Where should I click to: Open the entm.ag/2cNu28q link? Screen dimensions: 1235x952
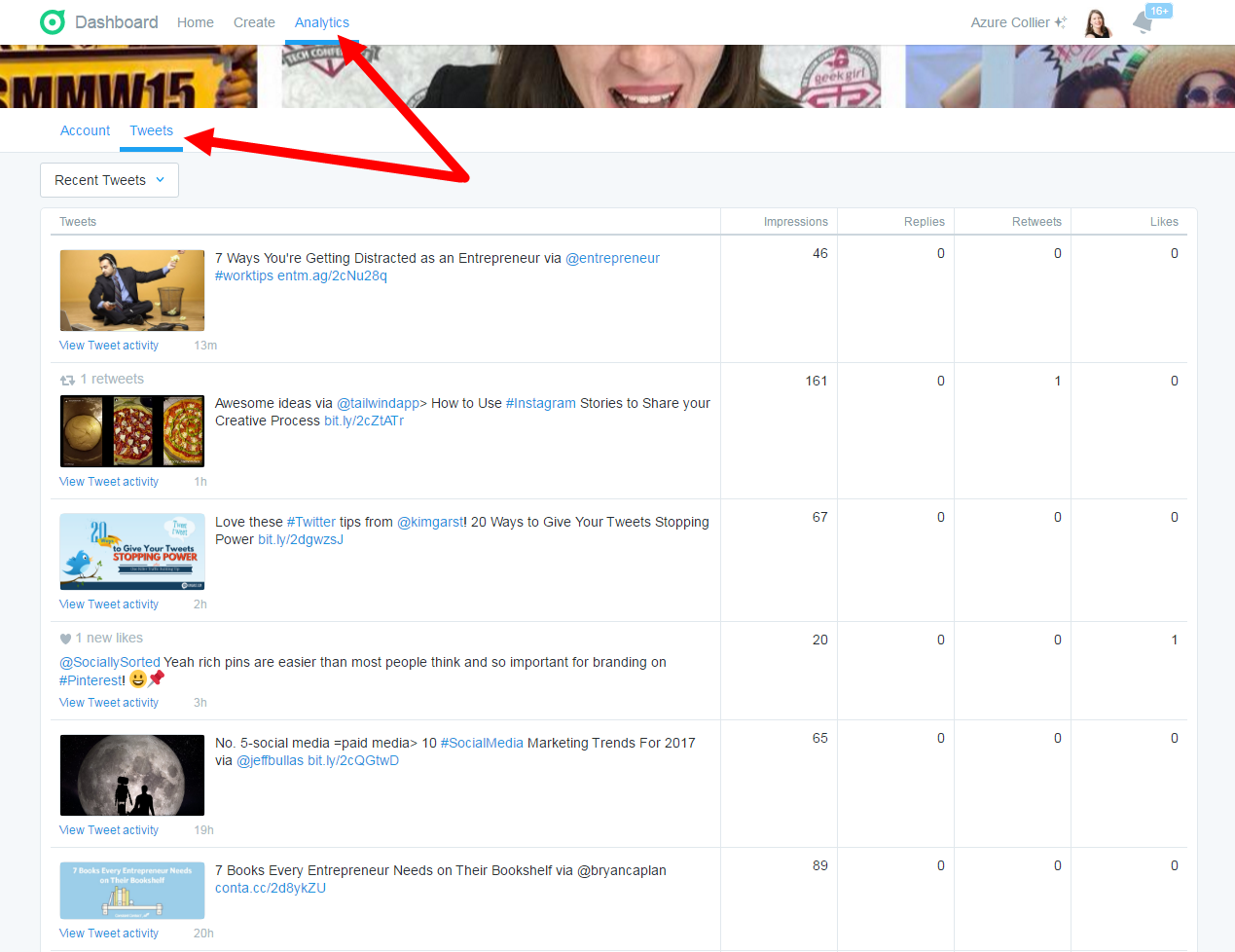coord(332,275)
